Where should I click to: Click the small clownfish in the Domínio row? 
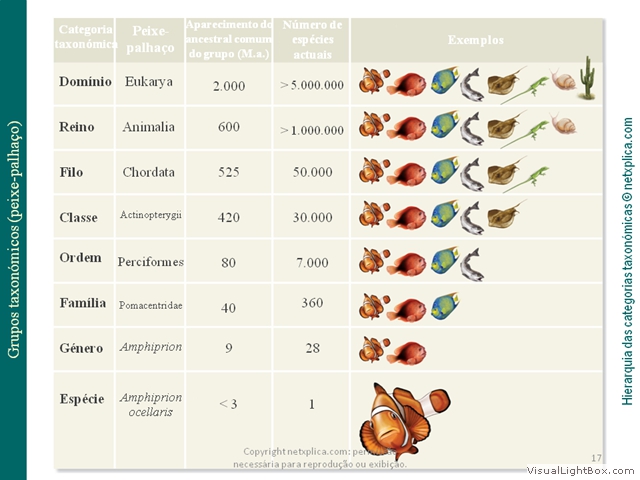point(374,80)
